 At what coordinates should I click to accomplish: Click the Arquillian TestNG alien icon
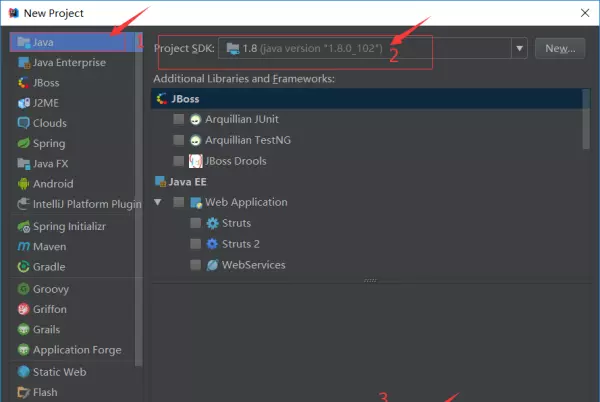[195, 140]
